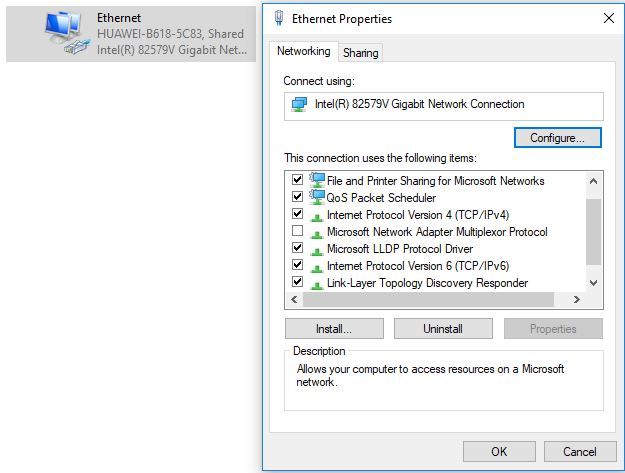This screenshot has height=473, width=625.
Task: Click the LLDP Protocol Driver icon
Action: point(317,251)
